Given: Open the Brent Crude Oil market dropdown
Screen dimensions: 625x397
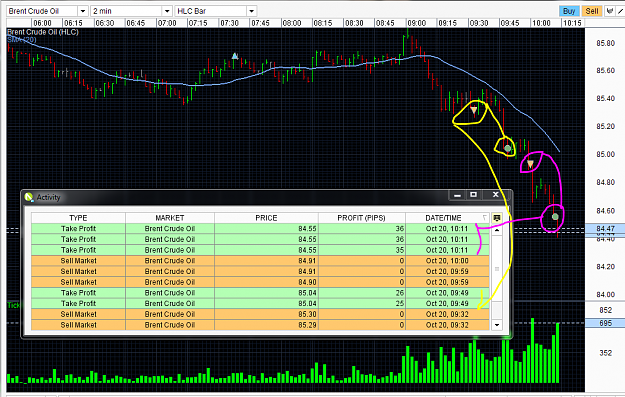Looking at the screenshot, I should tap(83, 11).
